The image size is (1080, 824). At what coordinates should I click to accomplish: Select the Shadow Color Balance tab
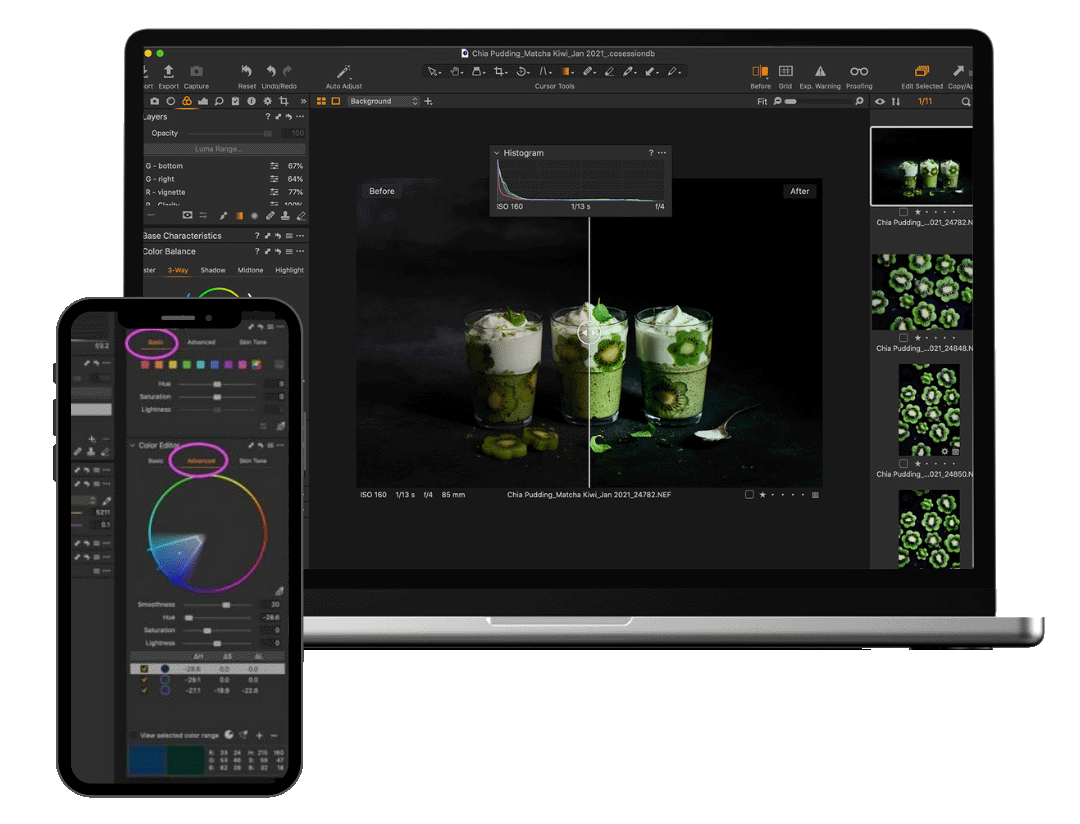point(213,270)
